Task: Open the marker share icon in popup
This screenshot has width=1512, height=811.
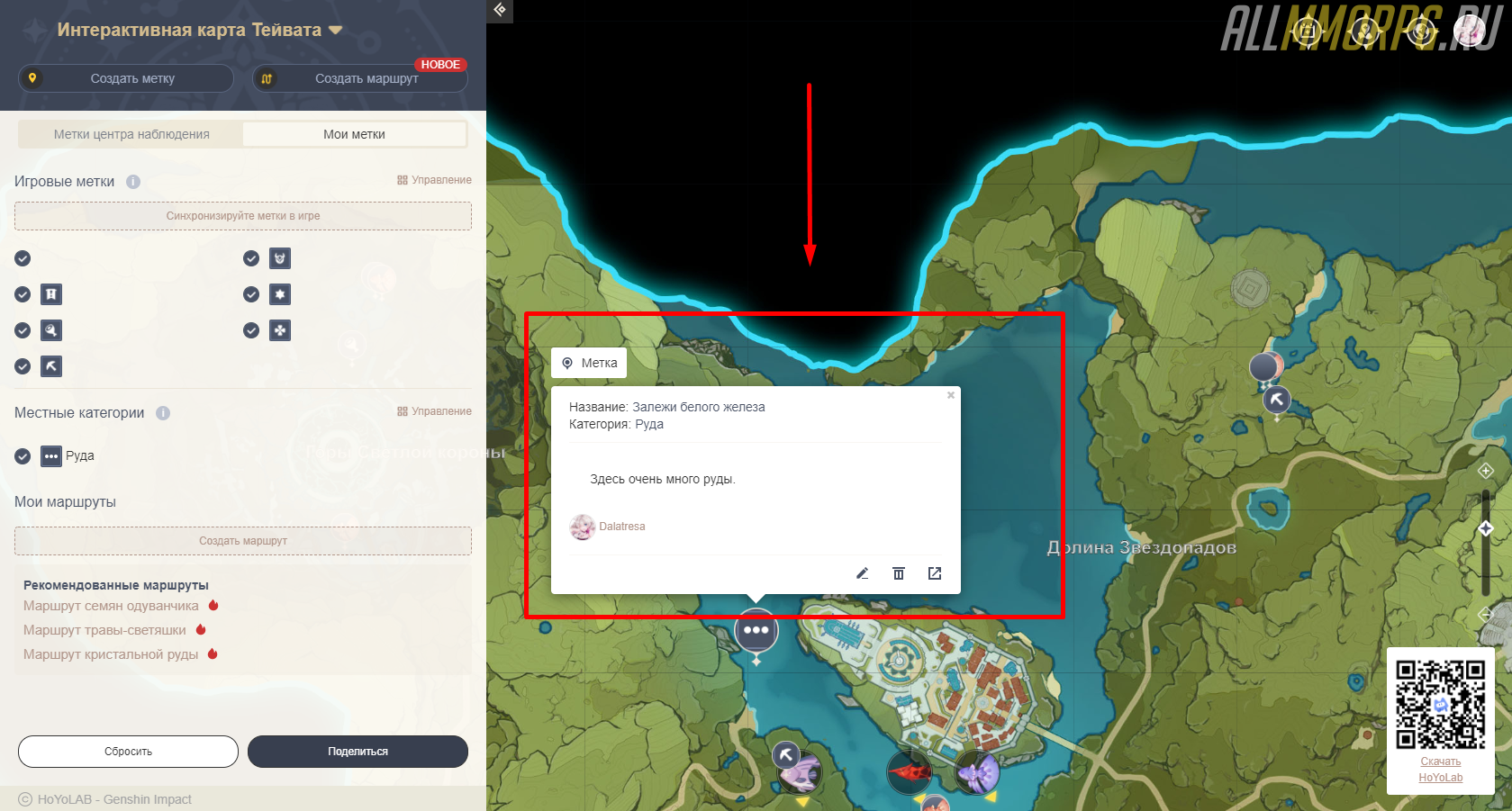Action: click(x=935, y=573)
